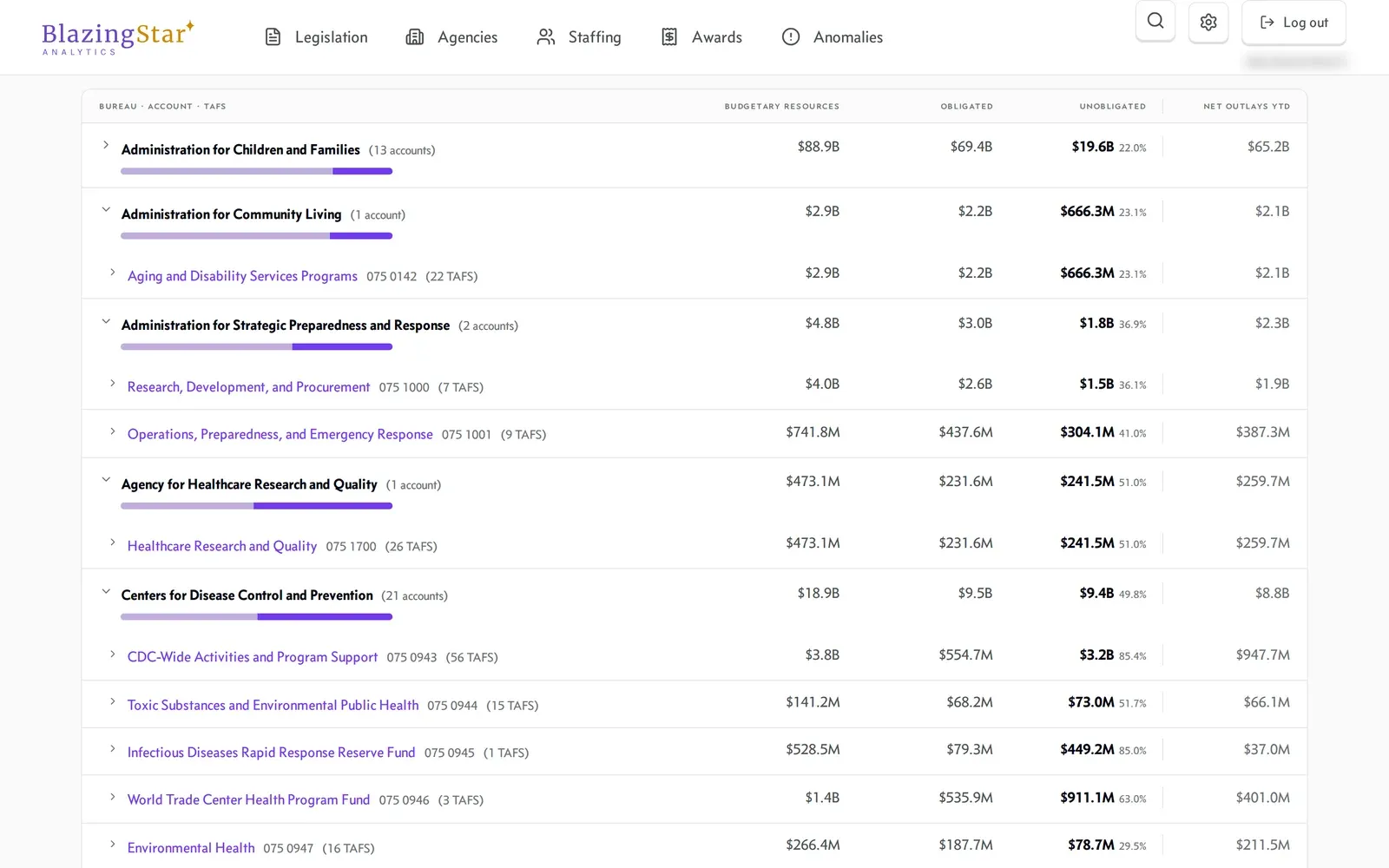Open Healthcare Research and Quality account link
Image resolution: width=1389 pixels, height=868 pixels.
pyautogui.click(x=222, y=546)
